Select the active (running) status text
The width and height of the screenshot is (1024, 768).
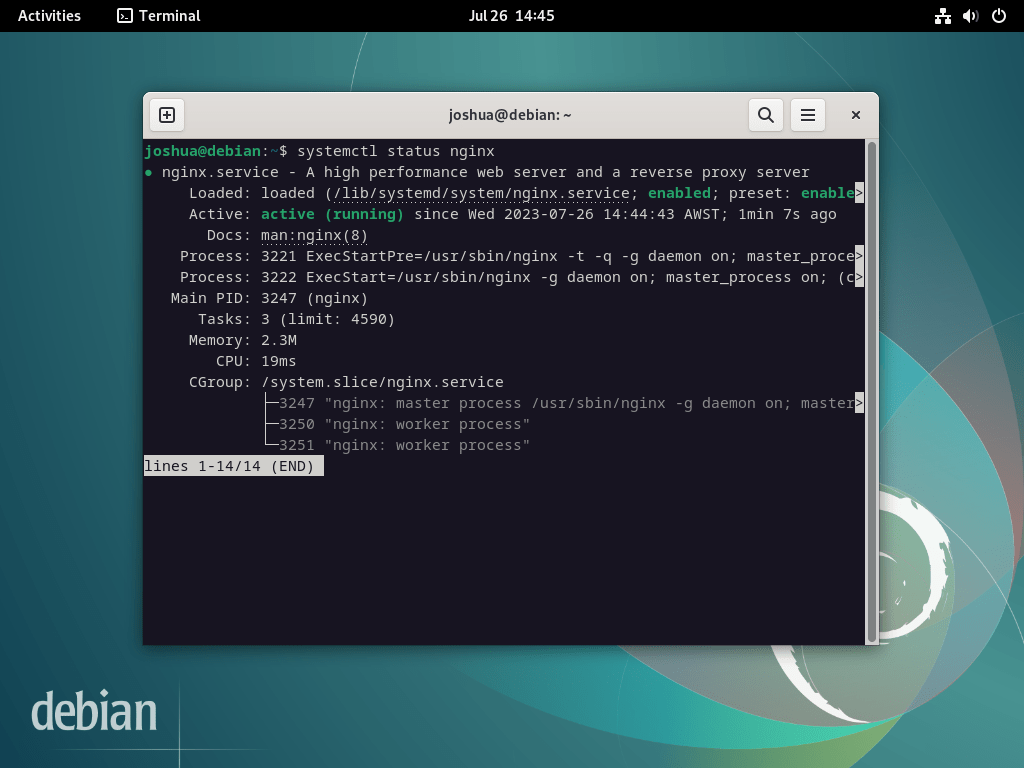332,213
